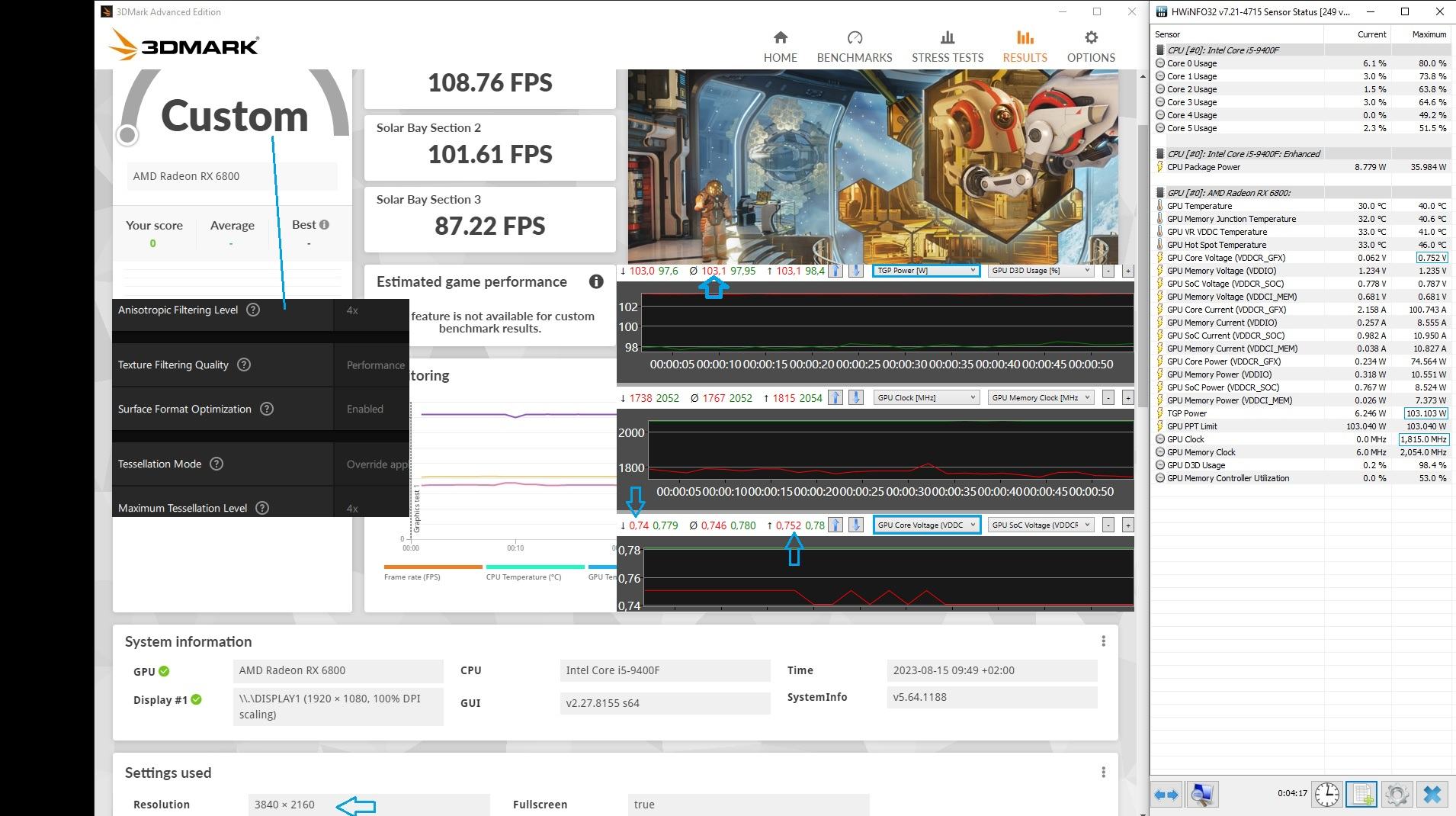Open Tessellation Mode value set to Override
Viewport: 1456px width, 816px height.
(371, 464)
